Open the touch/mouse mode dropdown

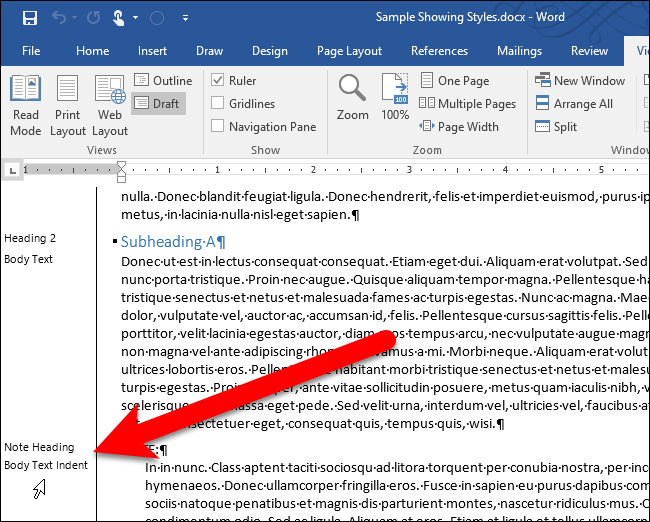pos(135,18)
